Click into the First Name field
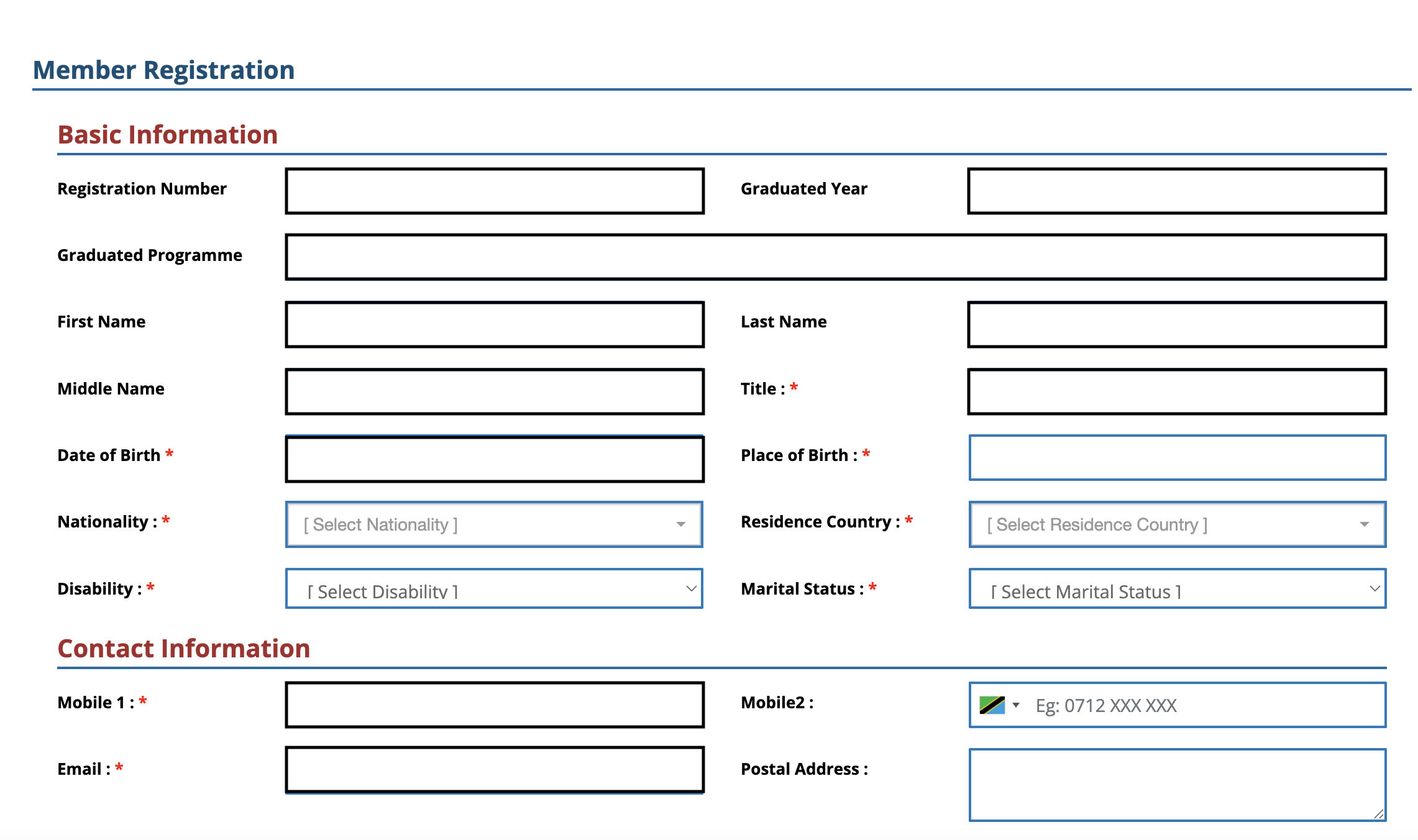The image size is (1418, 840). pos(494,324)
